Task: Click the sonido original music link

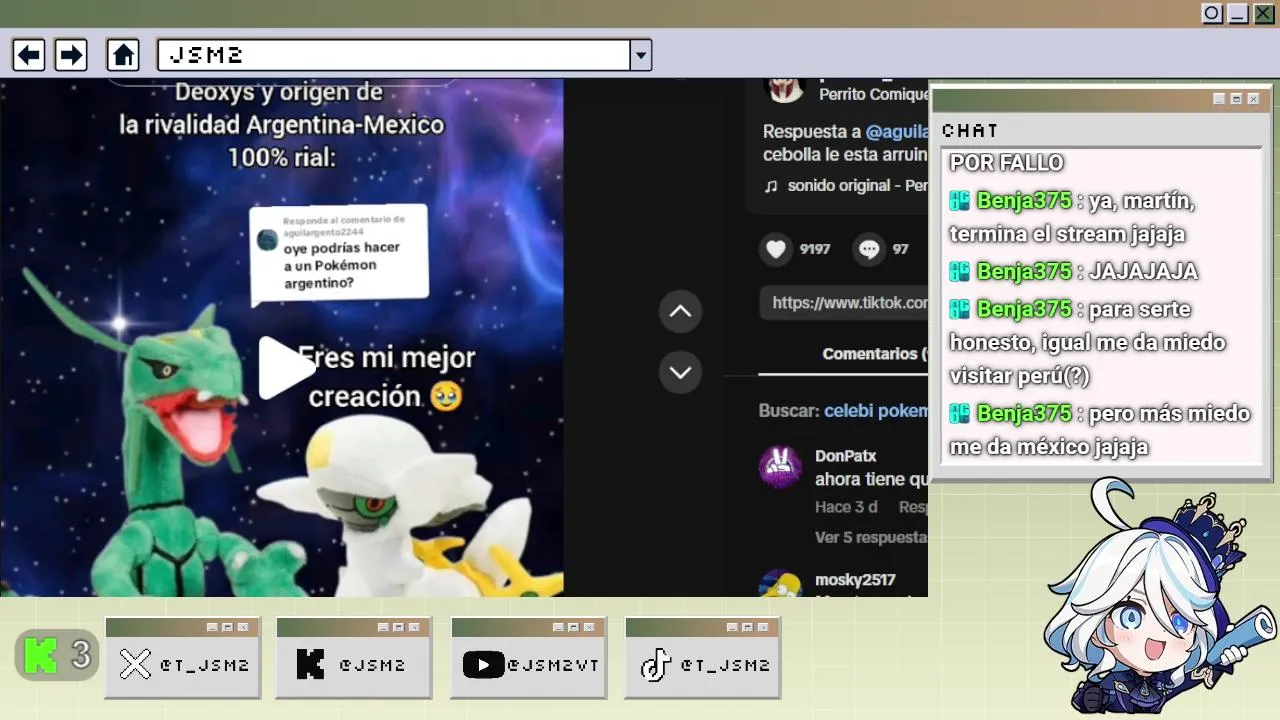Action: point(857,186)
